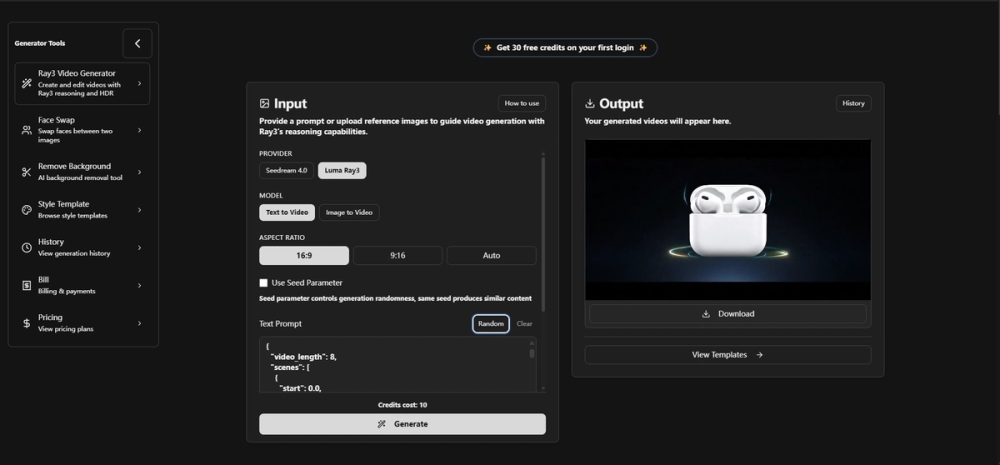
Task: Click the How to use button
Action: pos(522,103)
